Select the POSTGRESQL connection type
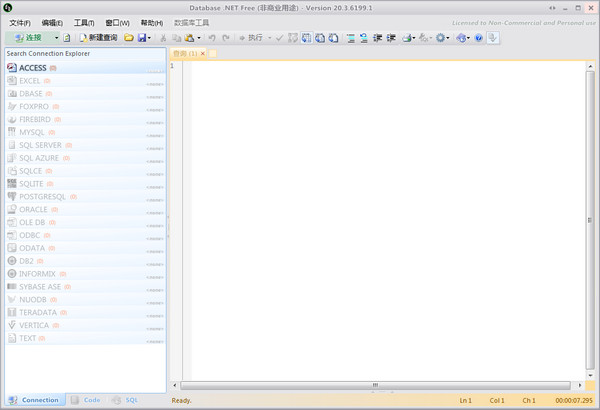Screen dimensions: 600x410 (42, 197)
